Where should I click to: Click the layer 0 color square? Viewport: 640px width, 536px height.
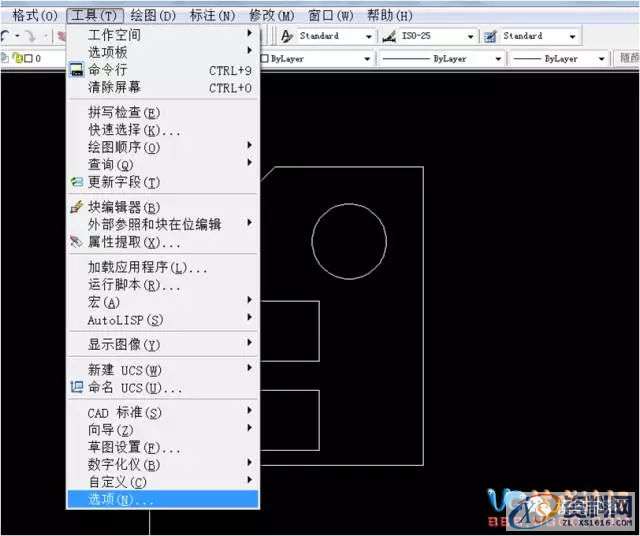29,59
